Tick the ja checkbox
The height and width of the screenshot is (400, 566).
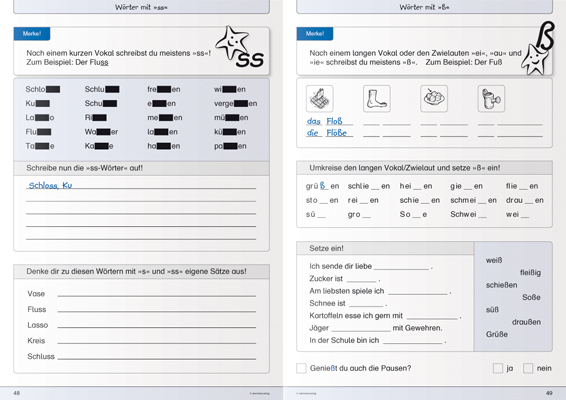(x=498, y=368)
